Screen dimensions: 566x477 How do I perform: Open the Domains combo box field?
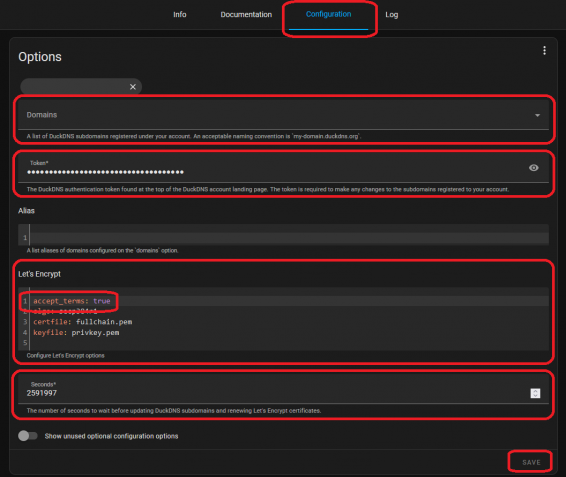283,115
